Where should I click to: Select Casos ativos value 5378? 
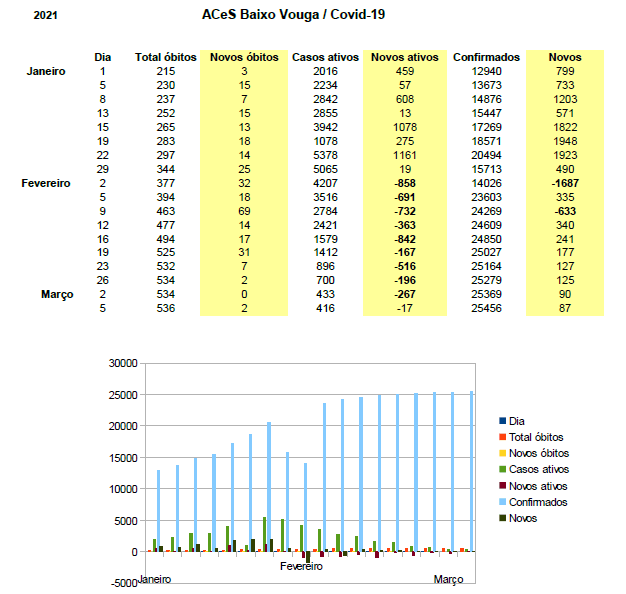[325, 155]
